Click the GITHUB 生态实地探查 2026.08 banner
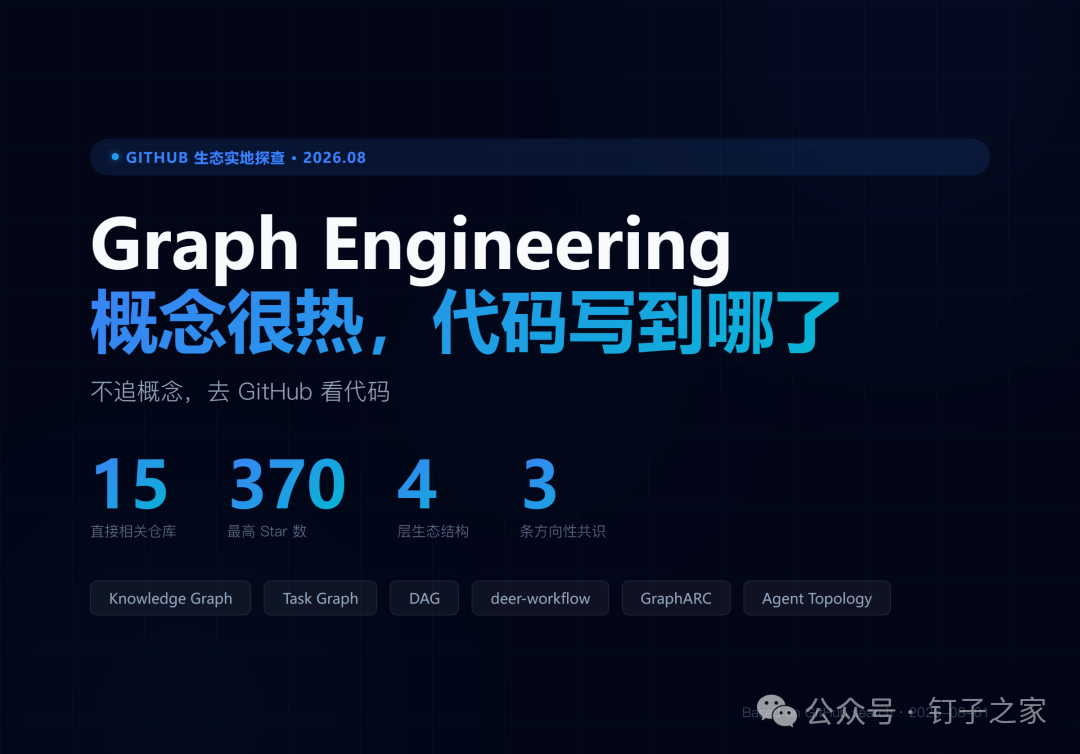 (540, 157)
